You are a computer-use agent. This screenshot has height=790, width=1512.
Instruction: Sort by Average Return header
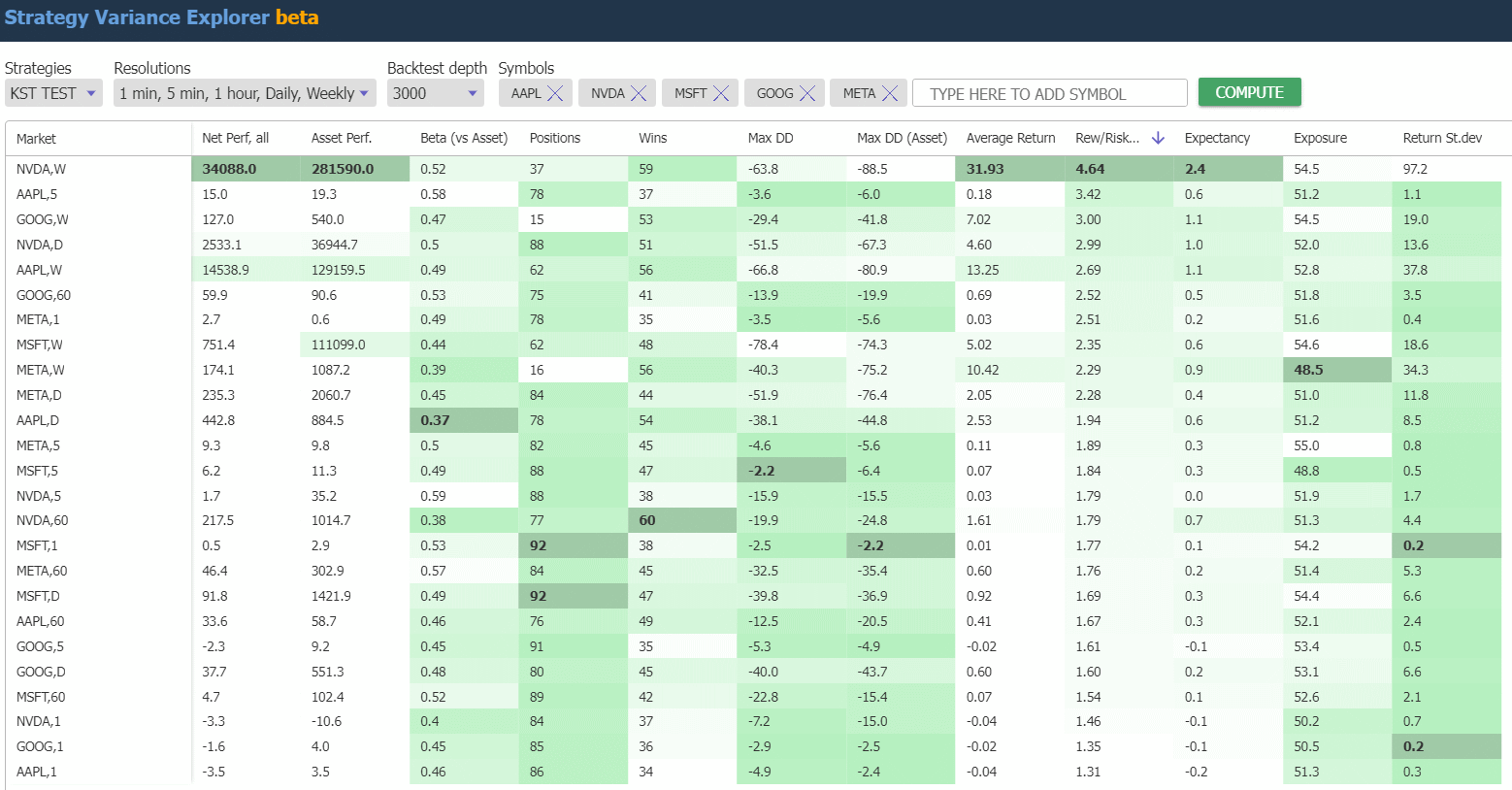coord(1009,138)
